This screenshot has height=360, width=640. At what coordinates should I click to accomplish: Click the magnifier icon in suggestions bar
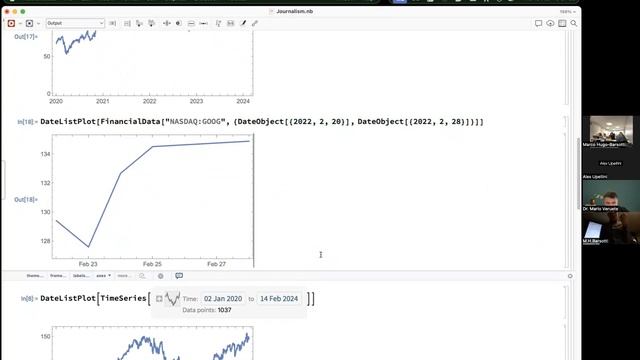pyautogui.click(x=142, y=276)
